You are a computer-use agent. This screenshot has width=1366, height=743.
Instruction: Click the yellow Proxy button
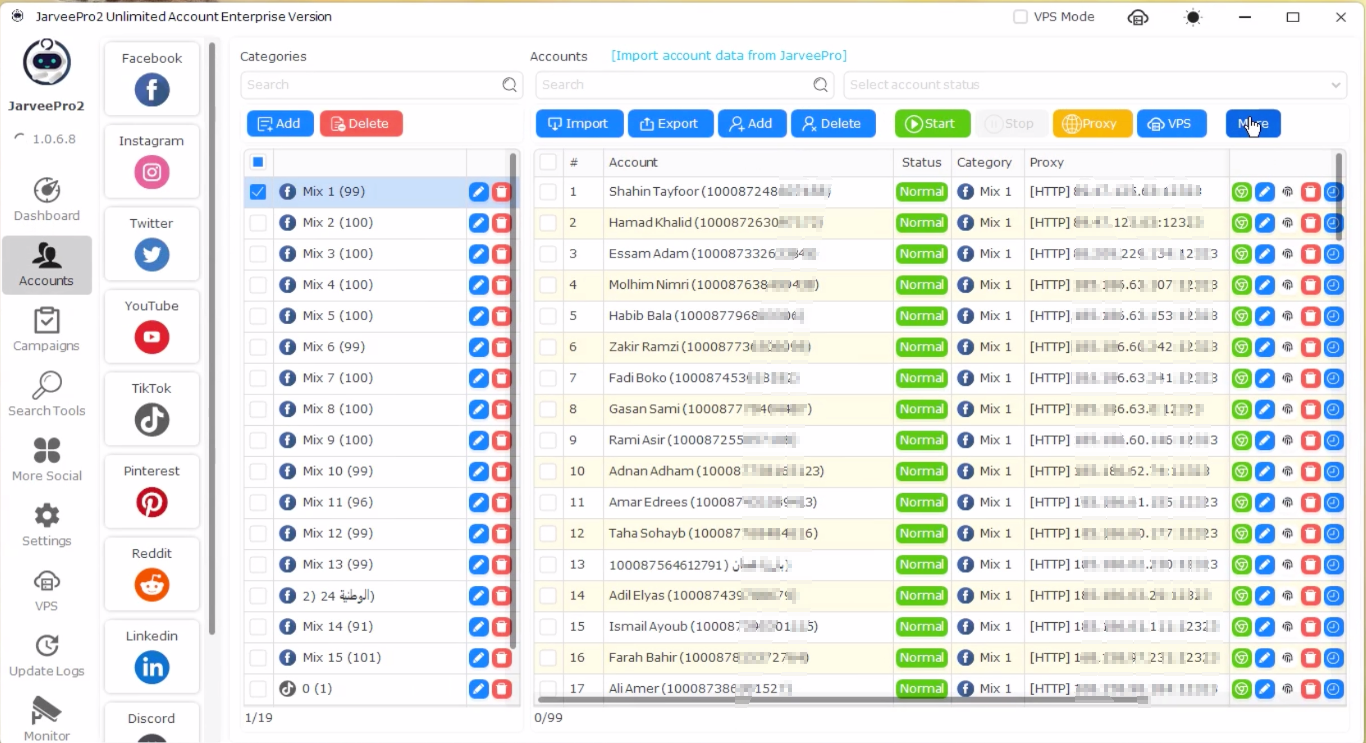coord(1093,124)
